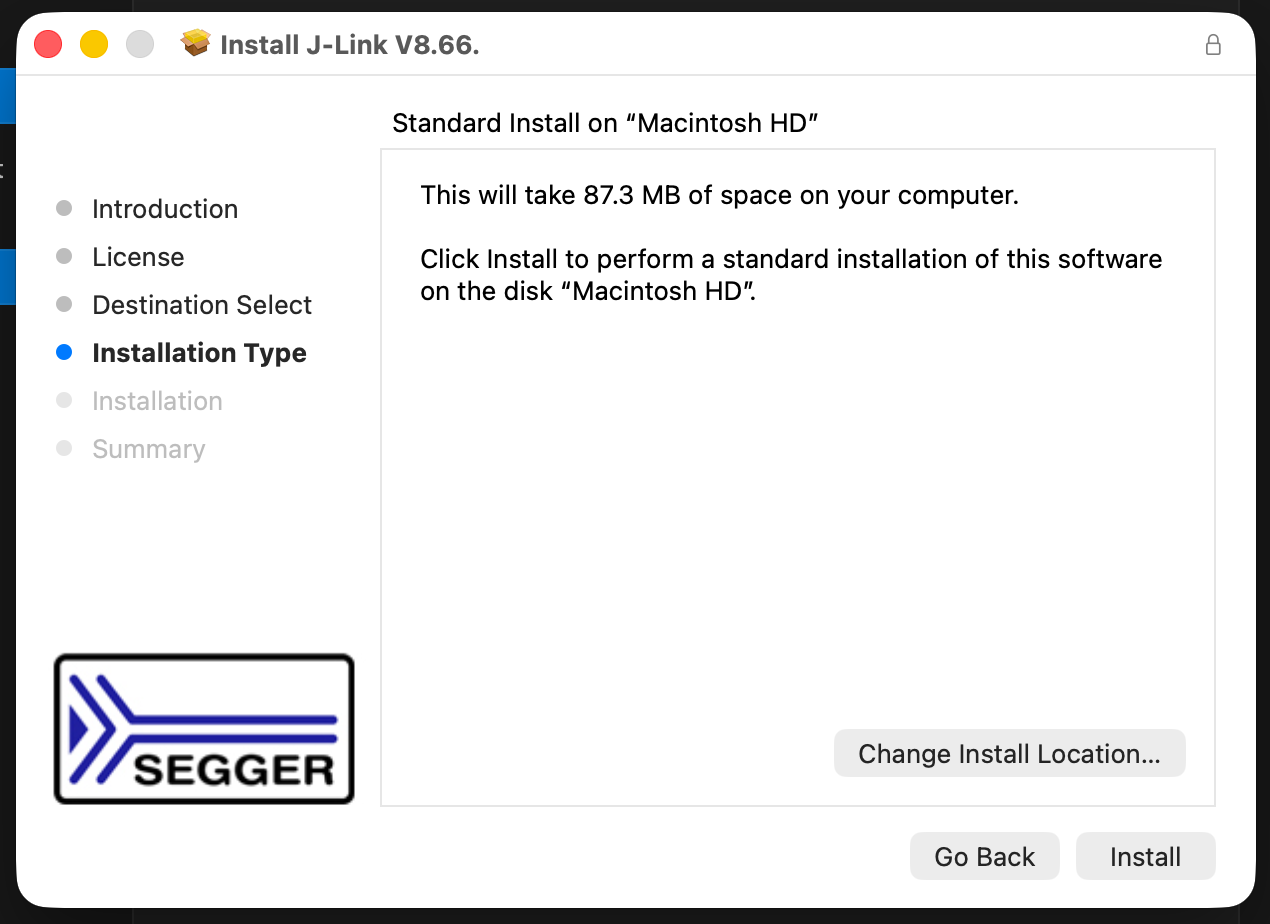Click the package box icon in title bar
The width and height of the screenshot is (1270, 924).
coord(195,44)
